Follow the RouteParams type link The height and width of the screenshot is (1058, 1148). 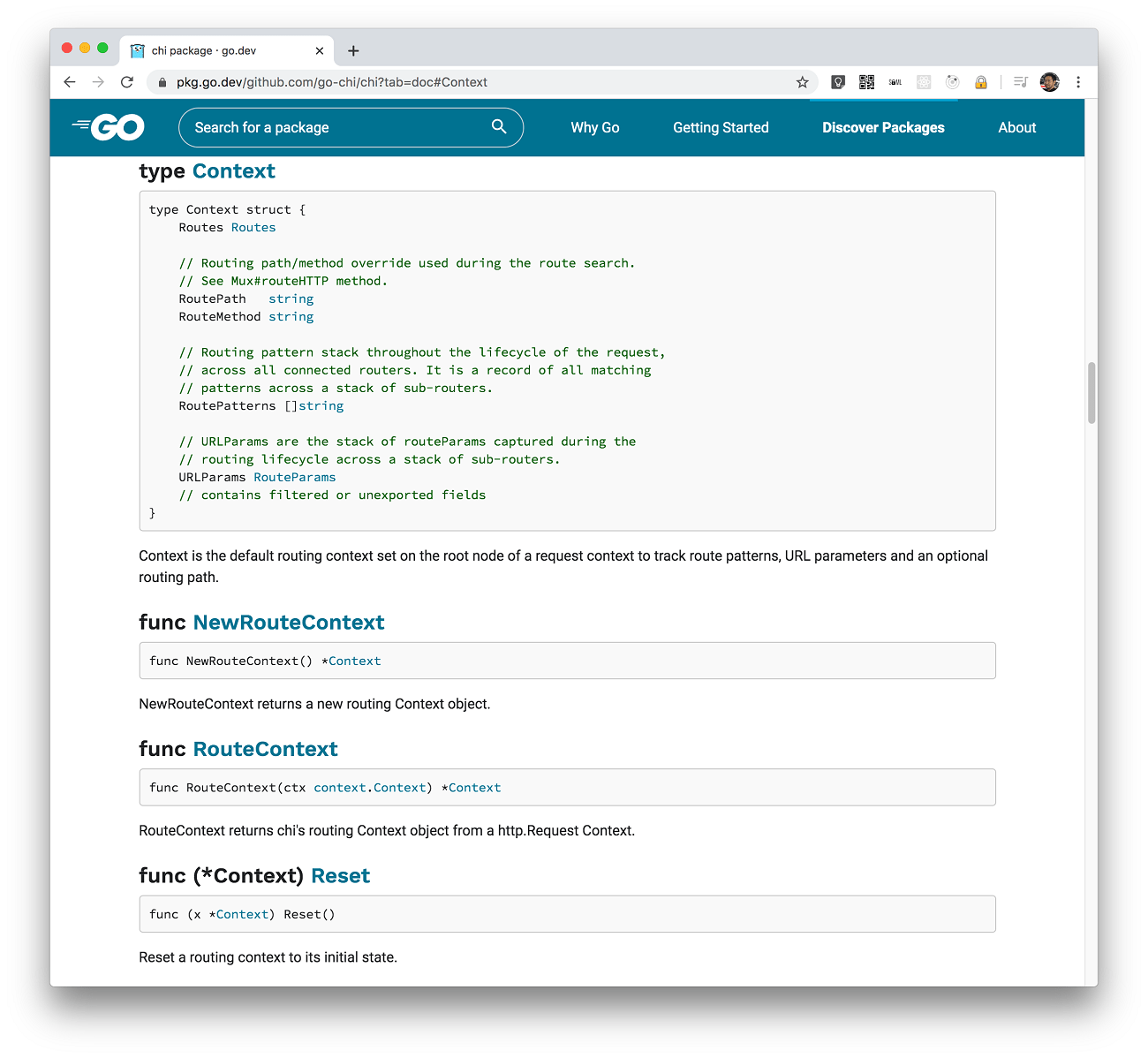coord(295,477)
